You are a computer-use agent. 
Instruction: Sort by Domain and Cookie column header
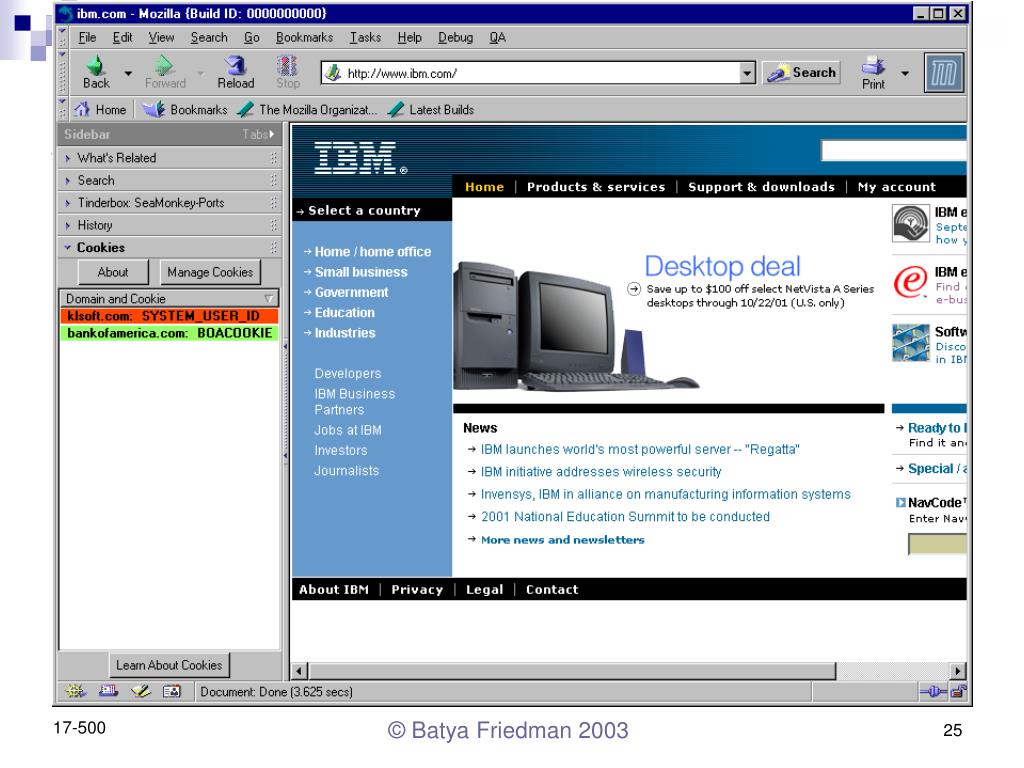pyautogui.click(x=169, y=298)
